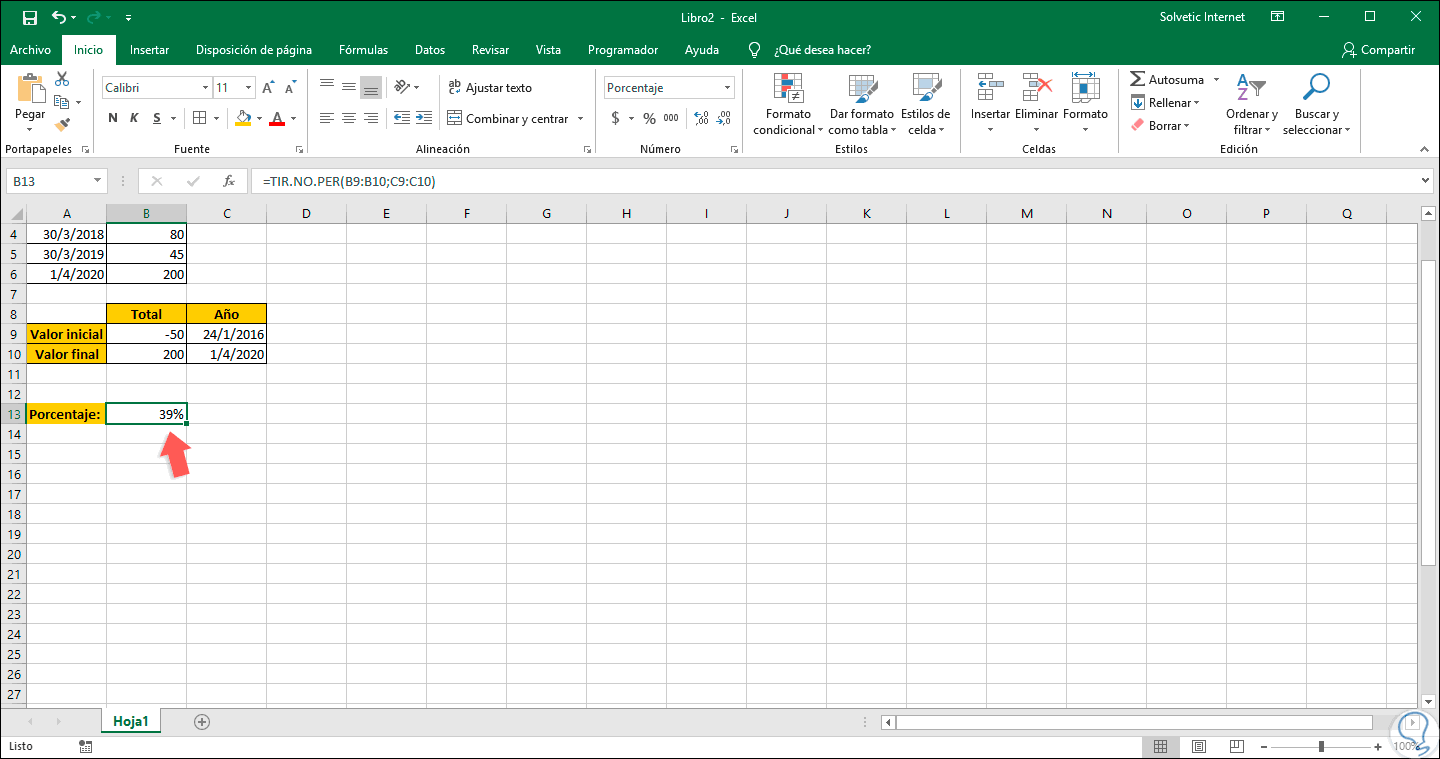Click the Compartir share button
The width and height of the screenshot is (1440, 759).
pos(1379,50)
